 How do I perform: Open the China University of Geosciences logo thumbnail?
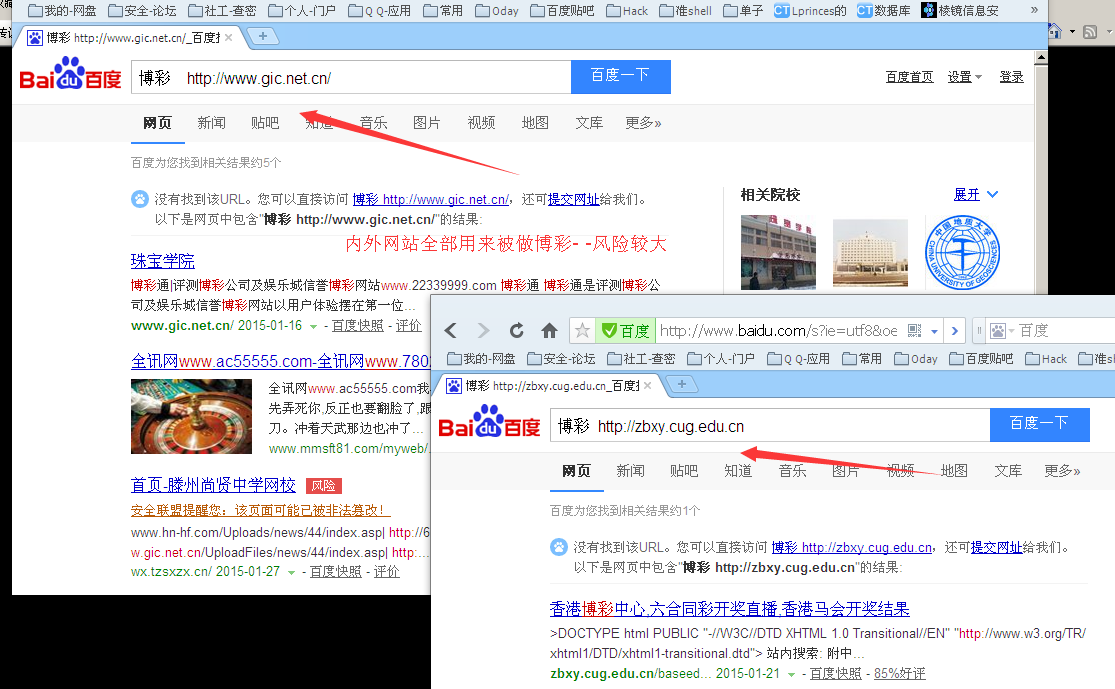962,253
